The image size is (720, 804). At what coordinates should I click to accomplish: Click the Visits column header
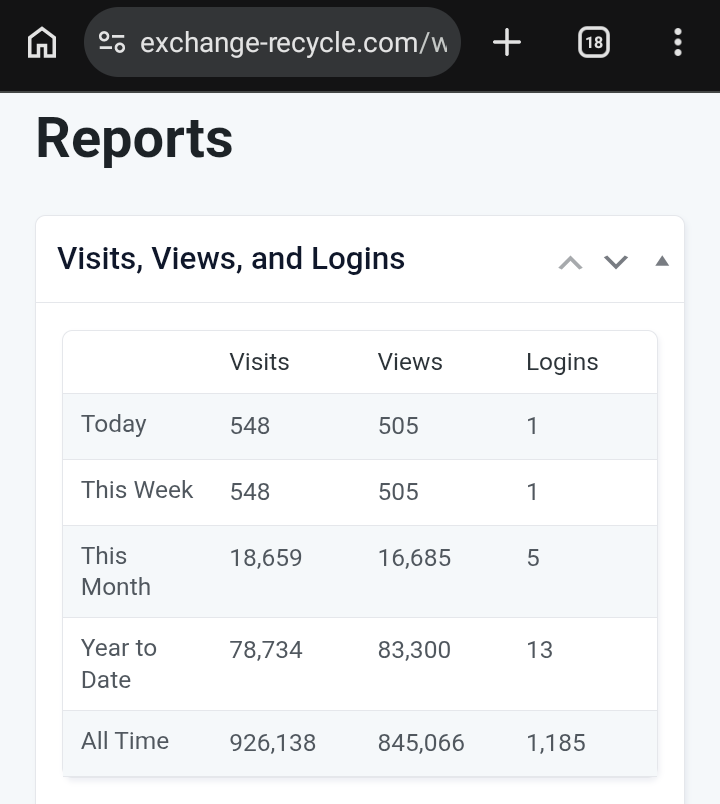click(x=259, y=362)
